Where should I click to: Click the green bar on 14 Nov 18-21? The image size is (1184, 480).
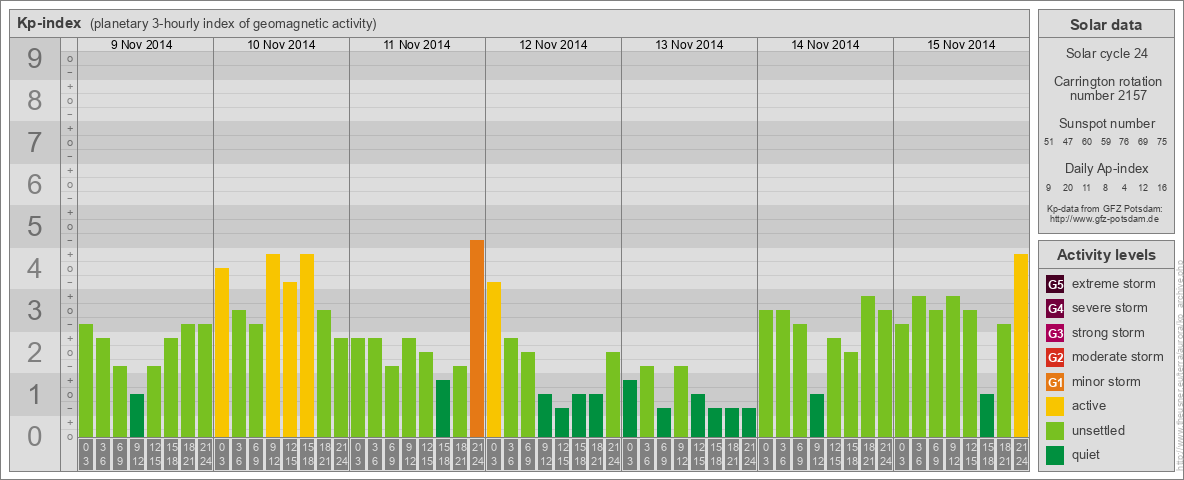(x=868, y=367)
